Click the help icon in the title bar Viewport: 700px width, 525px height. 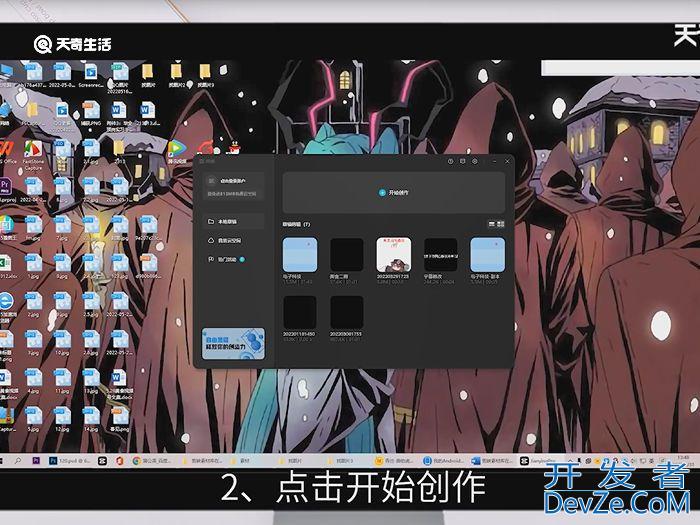click(x=450, y=161)
